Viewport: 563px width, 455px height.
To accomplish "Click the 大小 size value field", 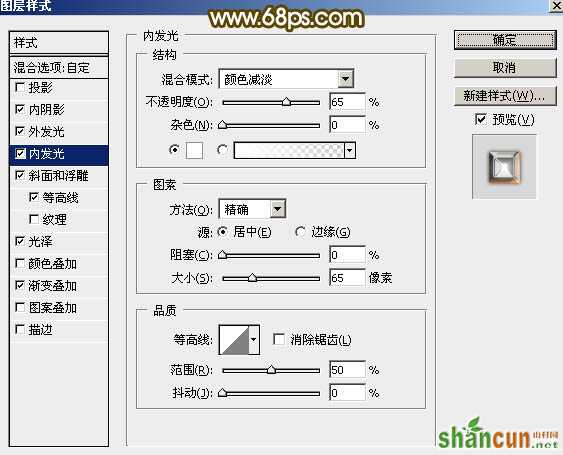I will [x=347, y=278].
